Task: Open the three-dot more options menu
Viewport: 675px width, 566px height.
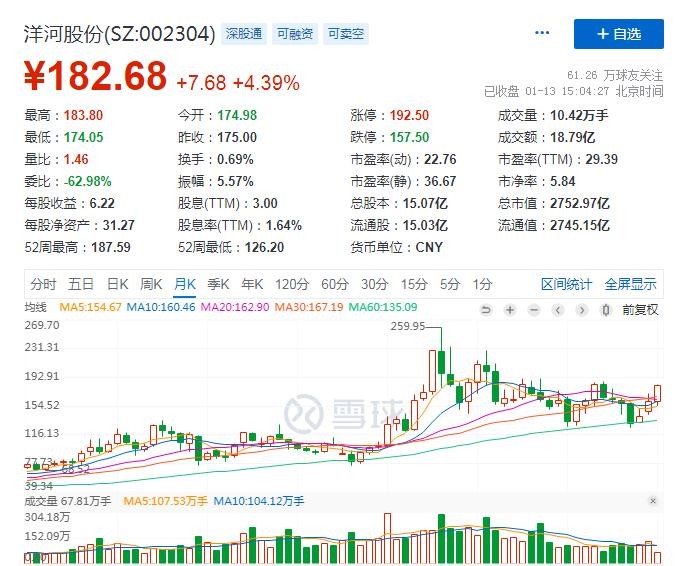Action: [x=542, y=33]
